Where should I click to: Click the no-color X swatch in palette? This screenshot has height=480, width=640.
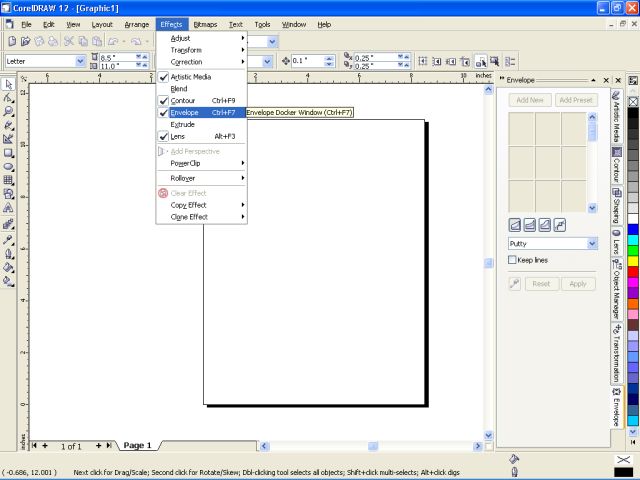pyautogui.click(x=633, y=102)
